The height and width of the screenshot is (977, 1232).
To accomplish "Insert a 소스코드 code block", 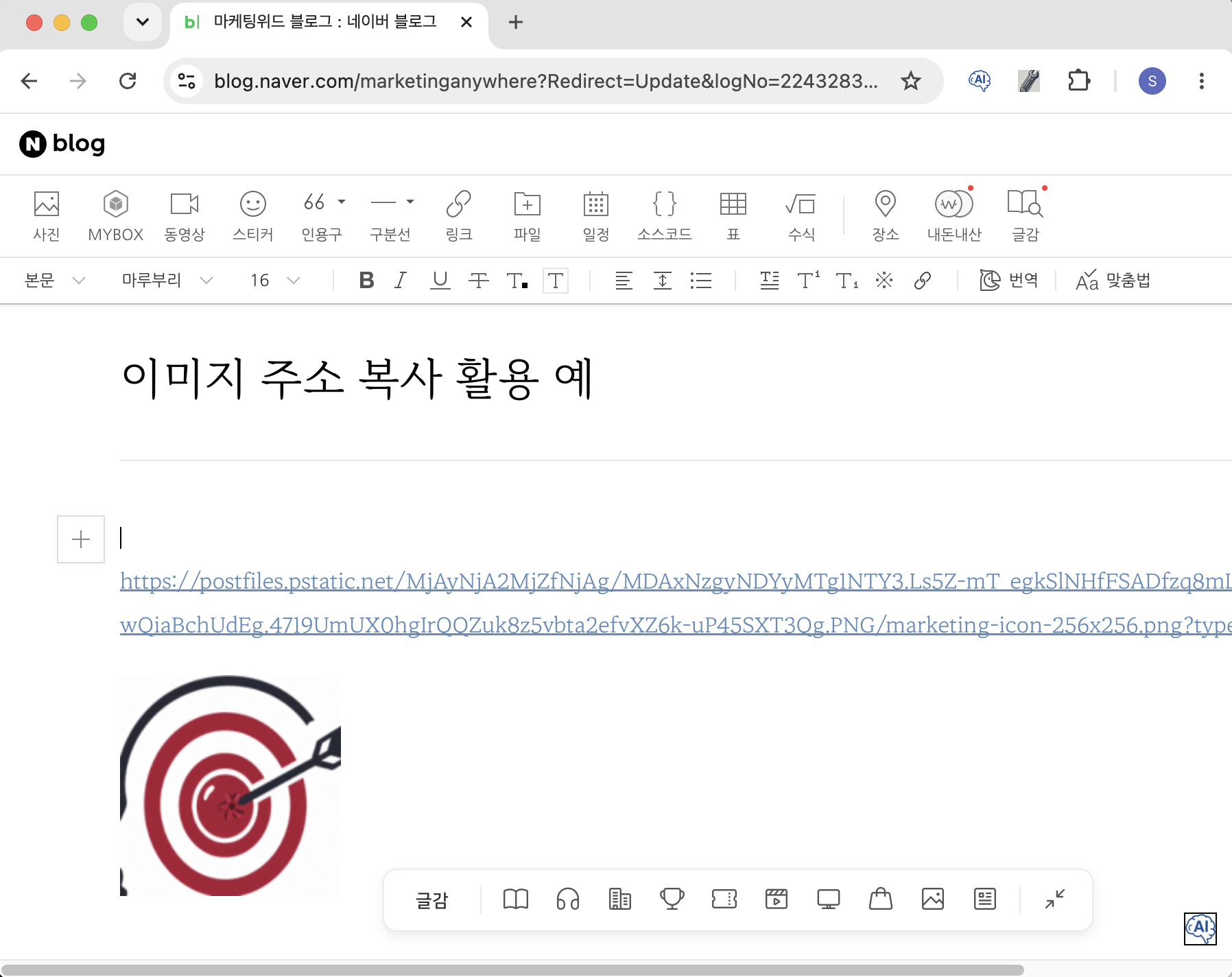I will [x=665, y=215].
